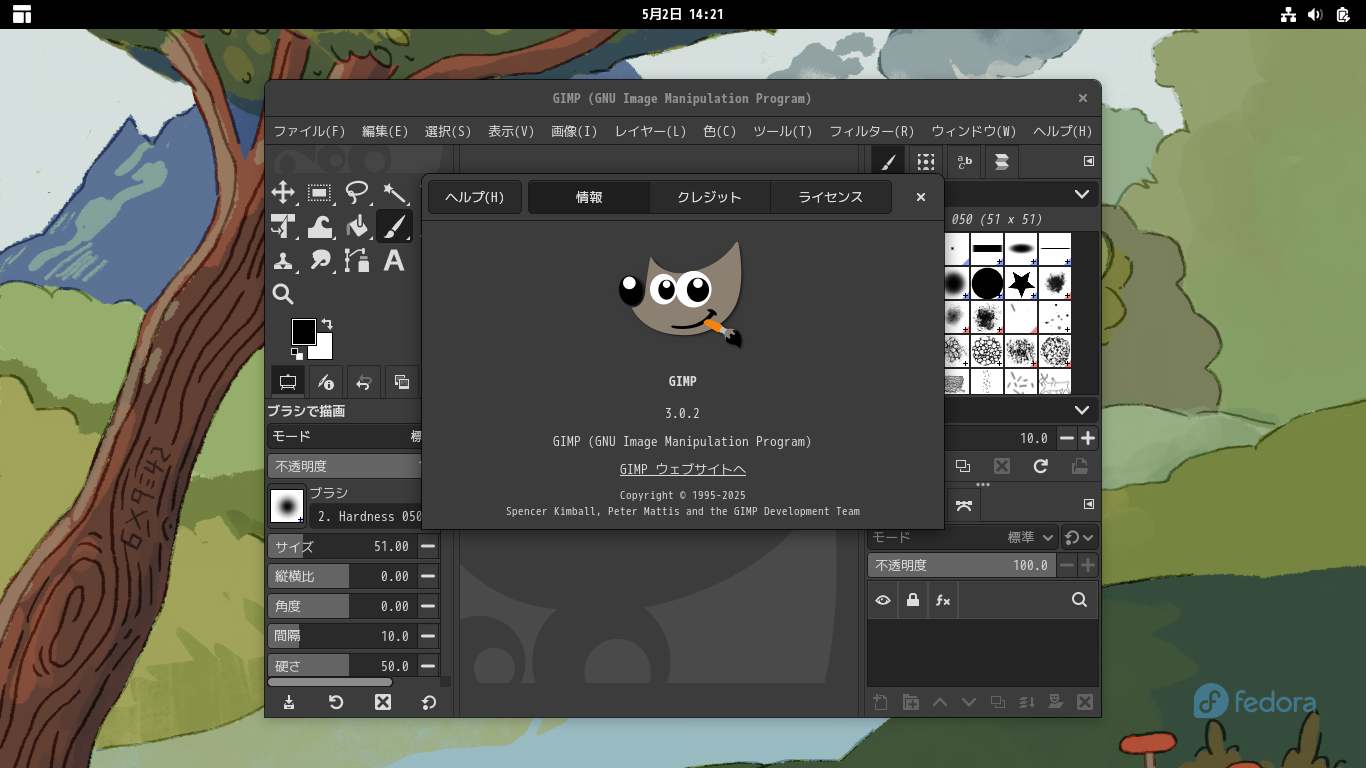Activate the Zoom magnifier tool
The height and width of the screenshot is (768, 1366).
pyautogui.click(x=283, y=294)
